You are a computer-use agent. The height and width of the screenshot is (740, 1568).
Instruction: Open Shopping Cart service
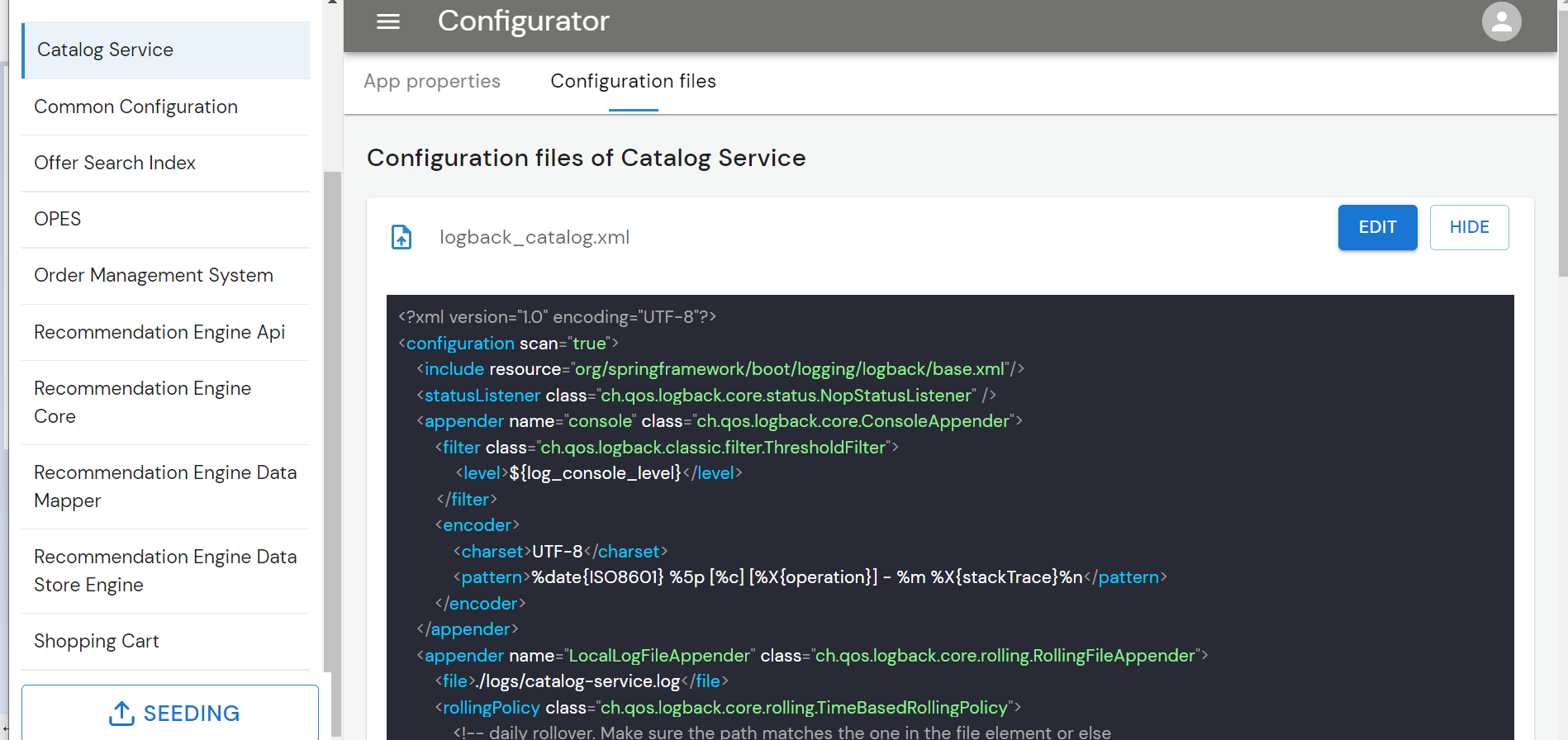point(166,642)
